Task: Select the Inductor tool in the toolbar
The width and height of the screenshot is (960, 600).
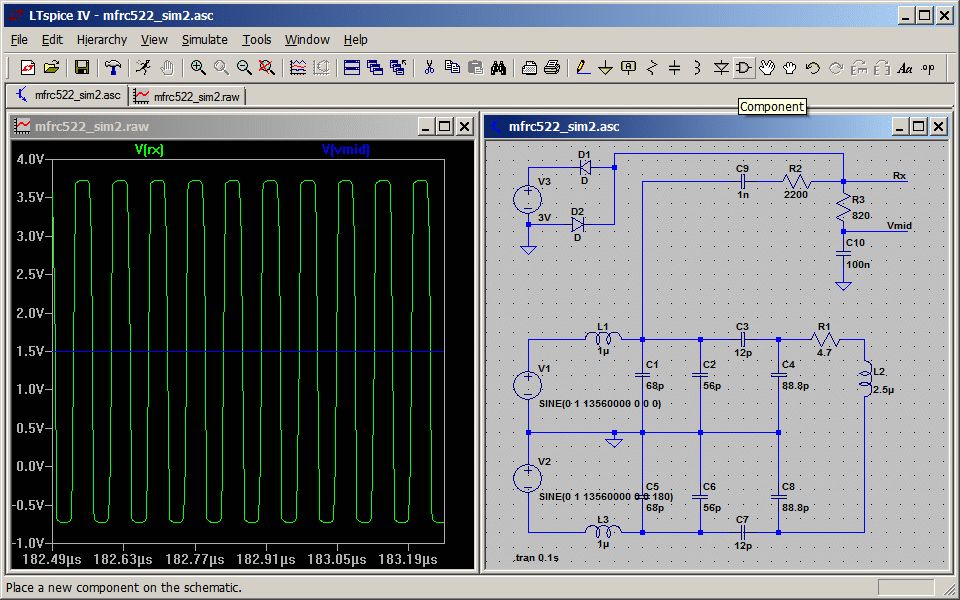Action: [697, 68]
